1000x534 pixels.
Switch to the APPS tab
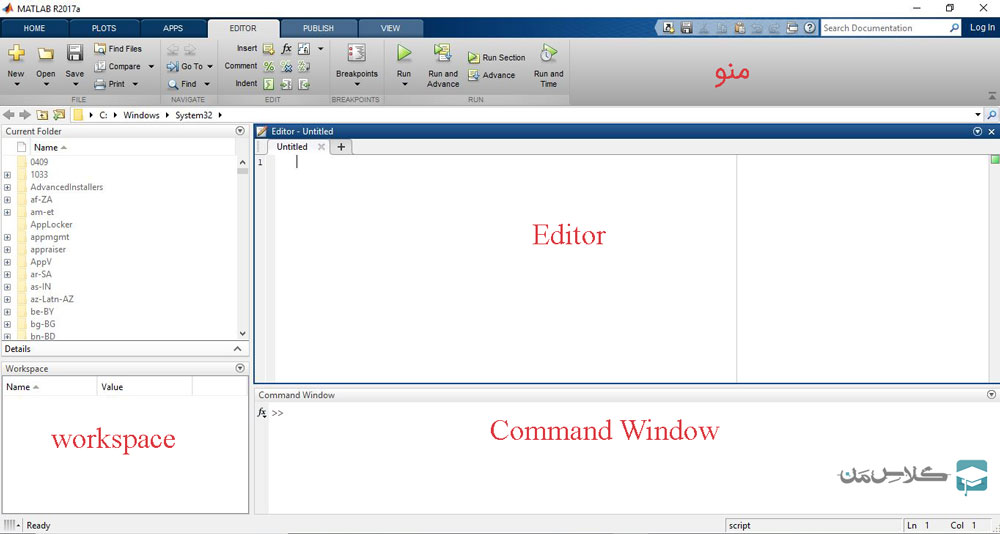click(173, 28)
